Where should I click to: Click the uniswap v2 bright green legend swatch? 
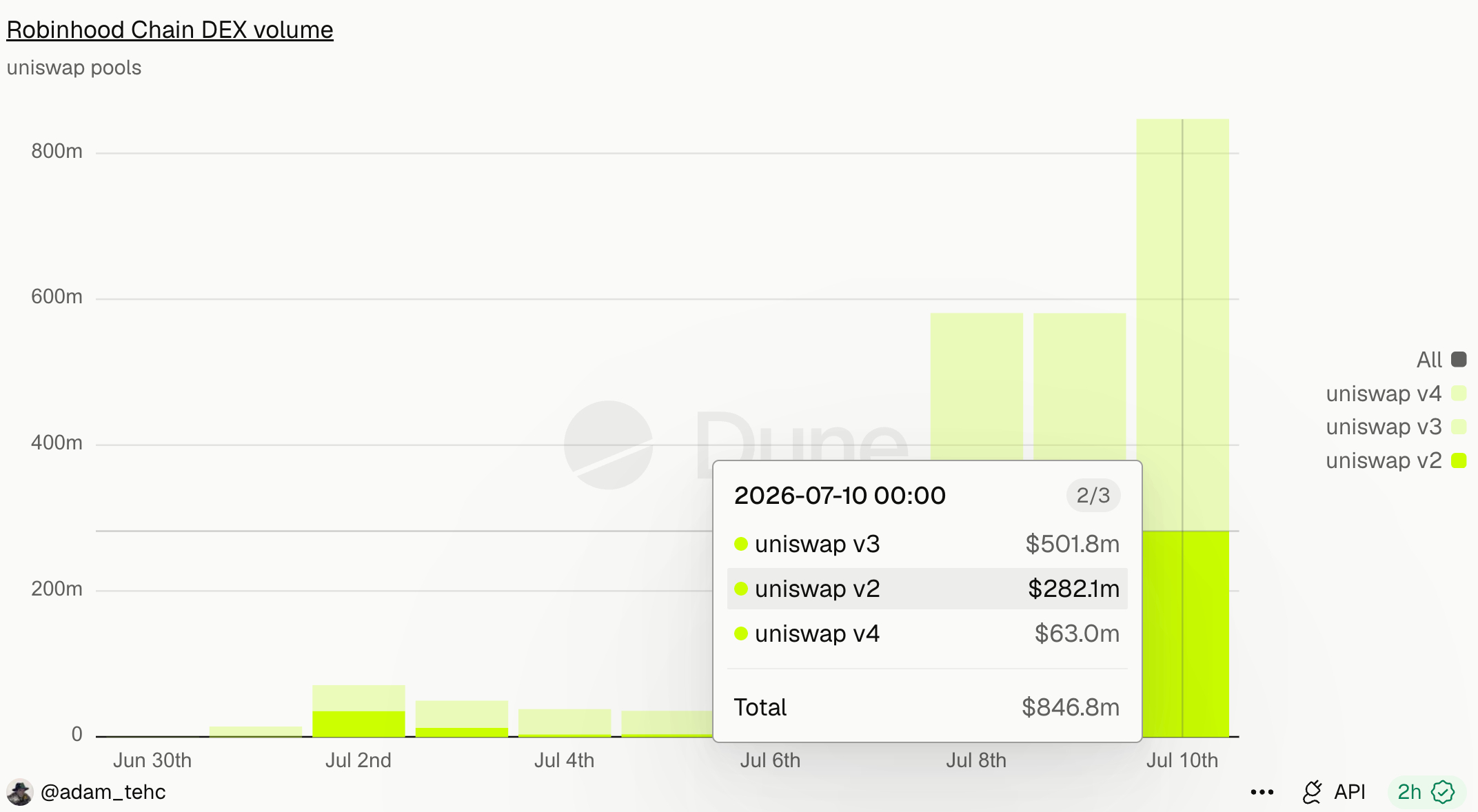click(x=1459, y=460)
